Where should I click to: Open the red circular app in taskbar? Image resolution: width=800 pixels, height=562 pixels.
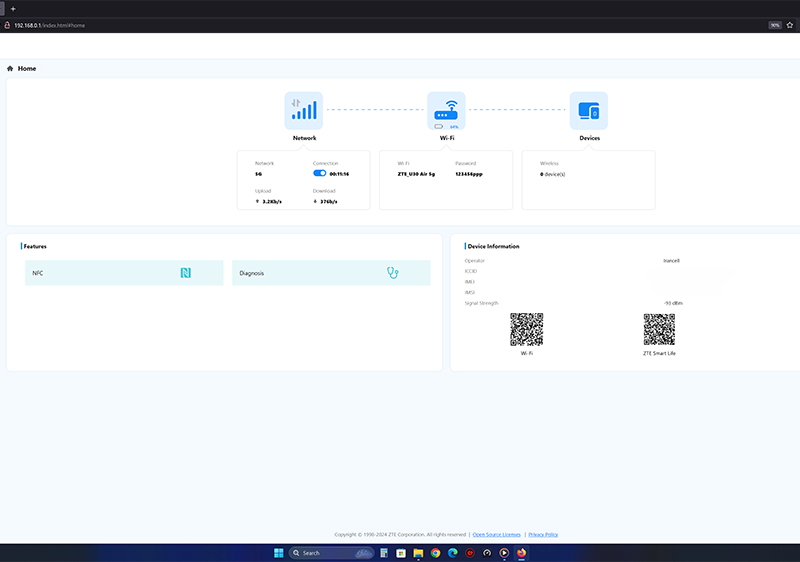(470, 553)
